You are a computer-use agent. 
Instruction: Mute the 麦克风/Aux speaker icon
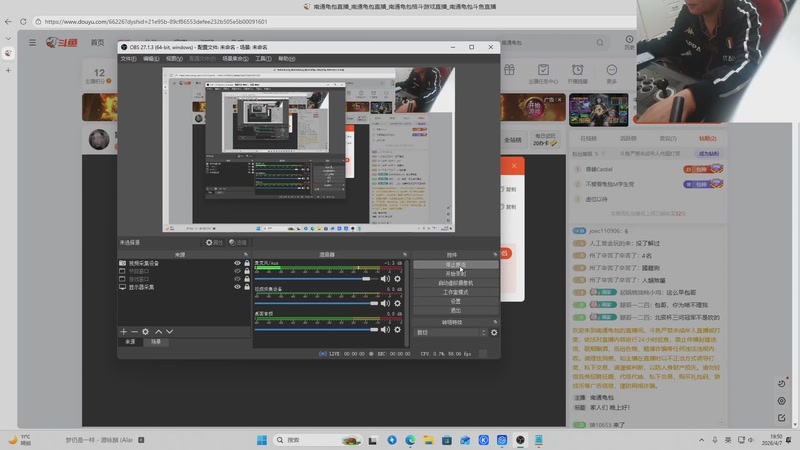tap(385, 279)
